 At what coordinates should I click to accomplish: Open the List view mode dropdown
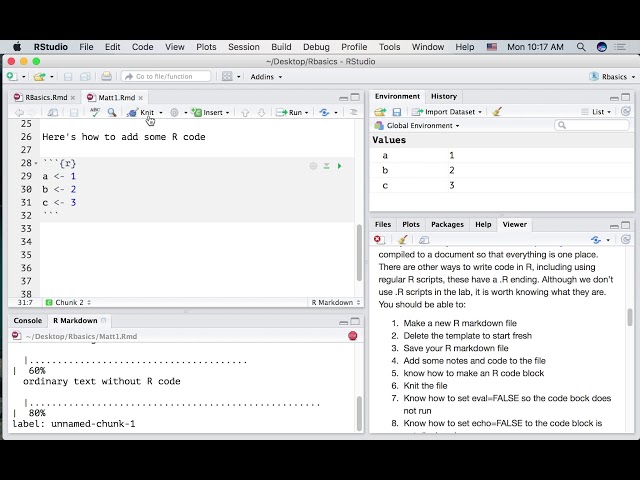click(x=600, y=112)
